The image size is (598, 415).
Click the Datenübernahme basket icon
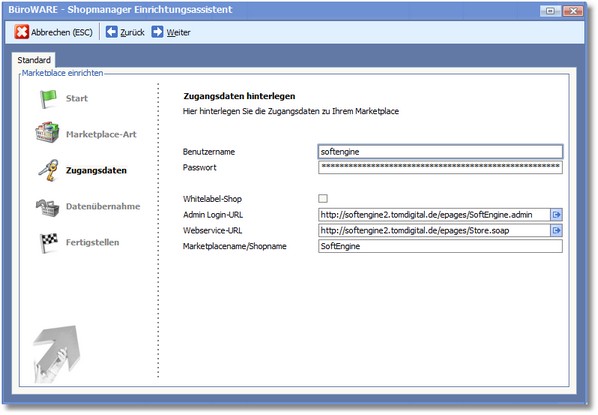[48, 207]
